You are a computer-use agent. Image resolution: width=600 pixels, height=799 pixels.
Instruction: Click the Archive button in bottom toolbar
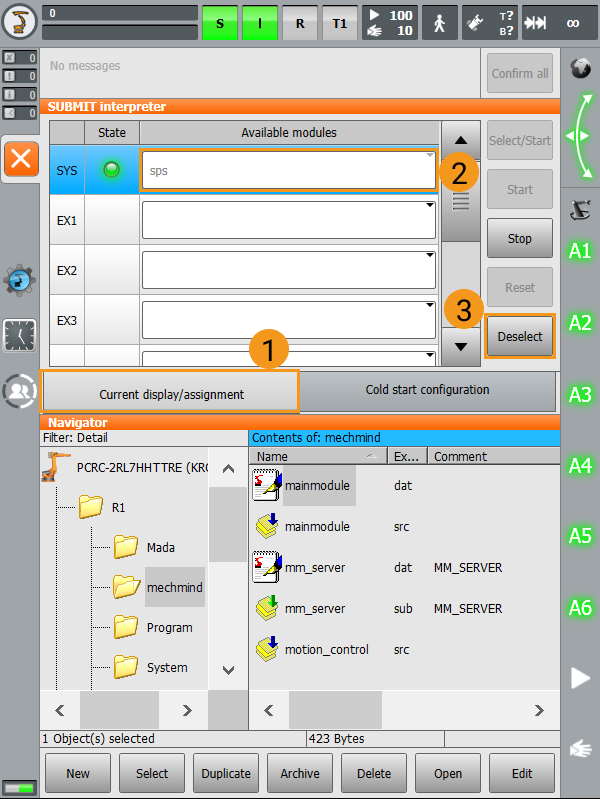coord(300,773)
